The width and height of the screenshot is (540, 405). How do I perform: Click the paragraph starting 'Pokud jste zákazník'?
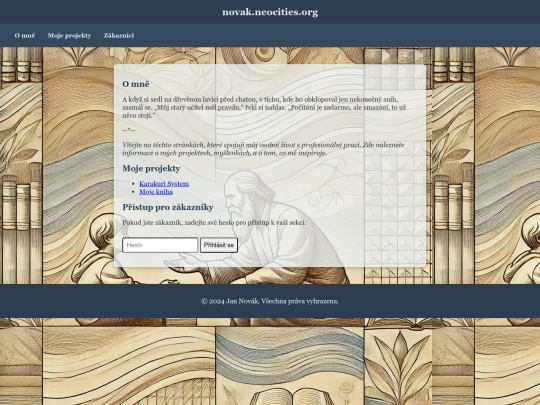pyautogui.click(x=214, y=222)
